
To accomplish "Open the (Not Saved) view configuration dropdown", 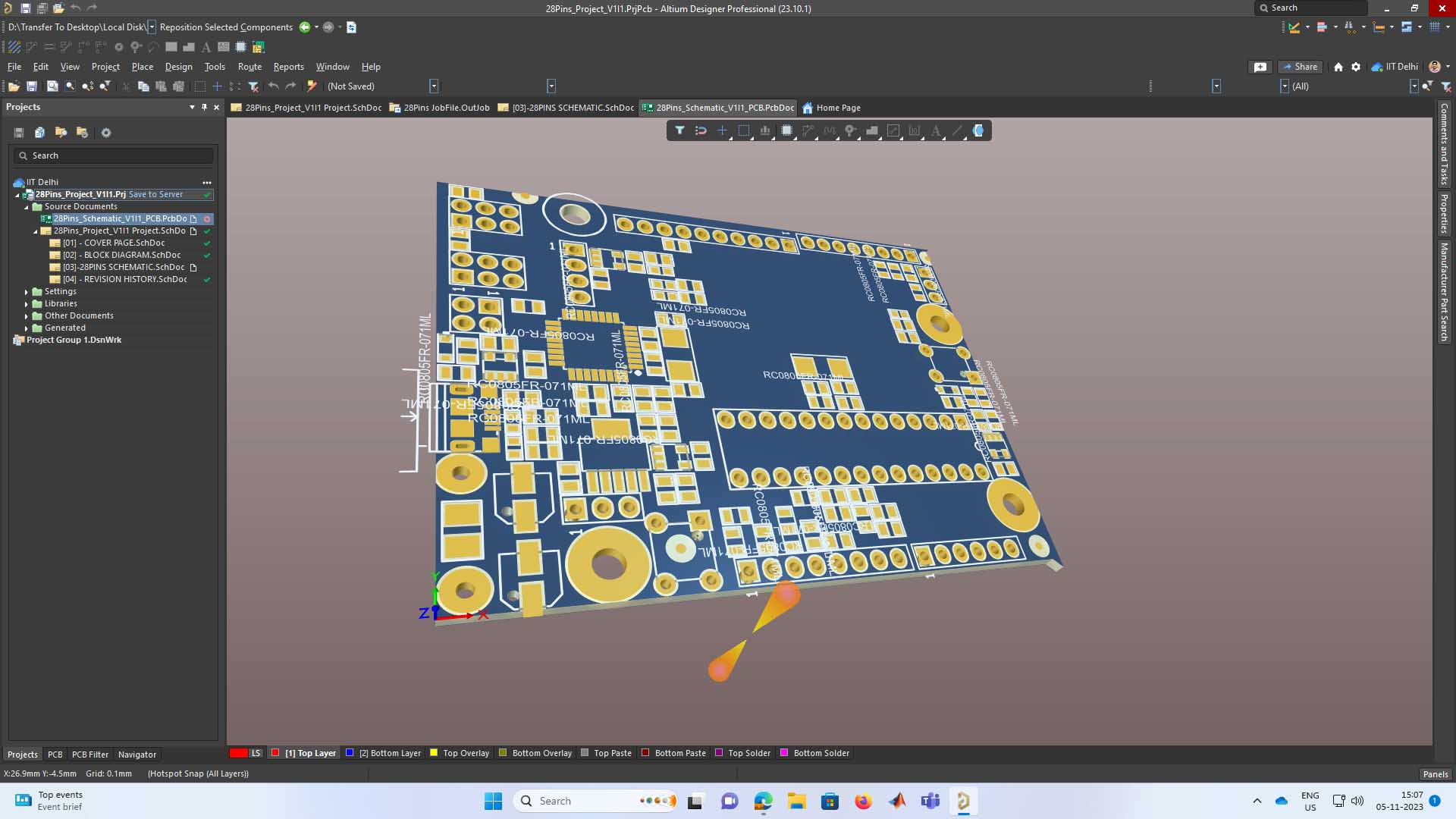I will (x=434, y=86).
